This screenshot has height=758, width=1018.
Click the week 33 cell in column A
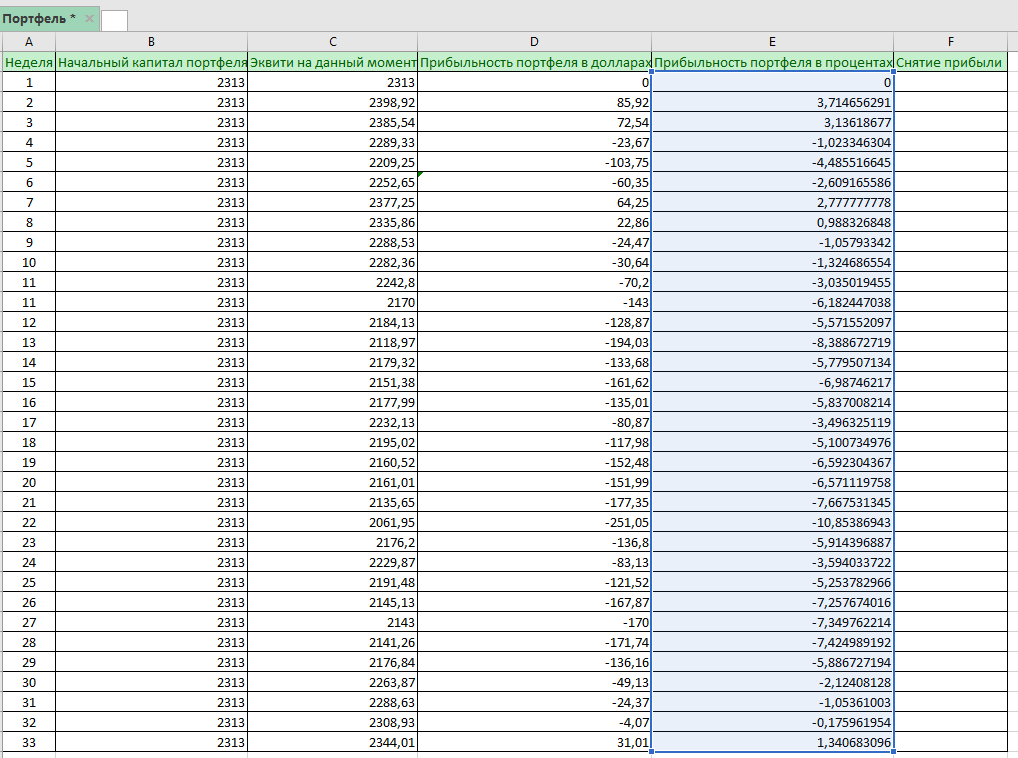coord(28,742)
